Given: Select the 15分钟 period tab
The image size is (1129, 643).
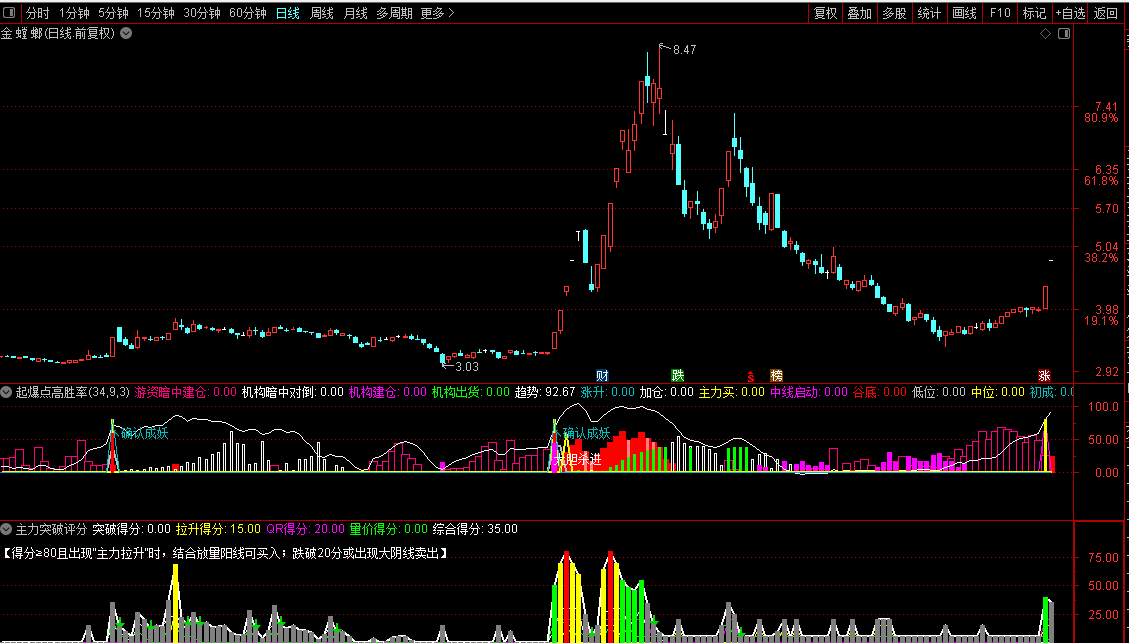Looking at the screenshot, I should click(x=156, y=13).
